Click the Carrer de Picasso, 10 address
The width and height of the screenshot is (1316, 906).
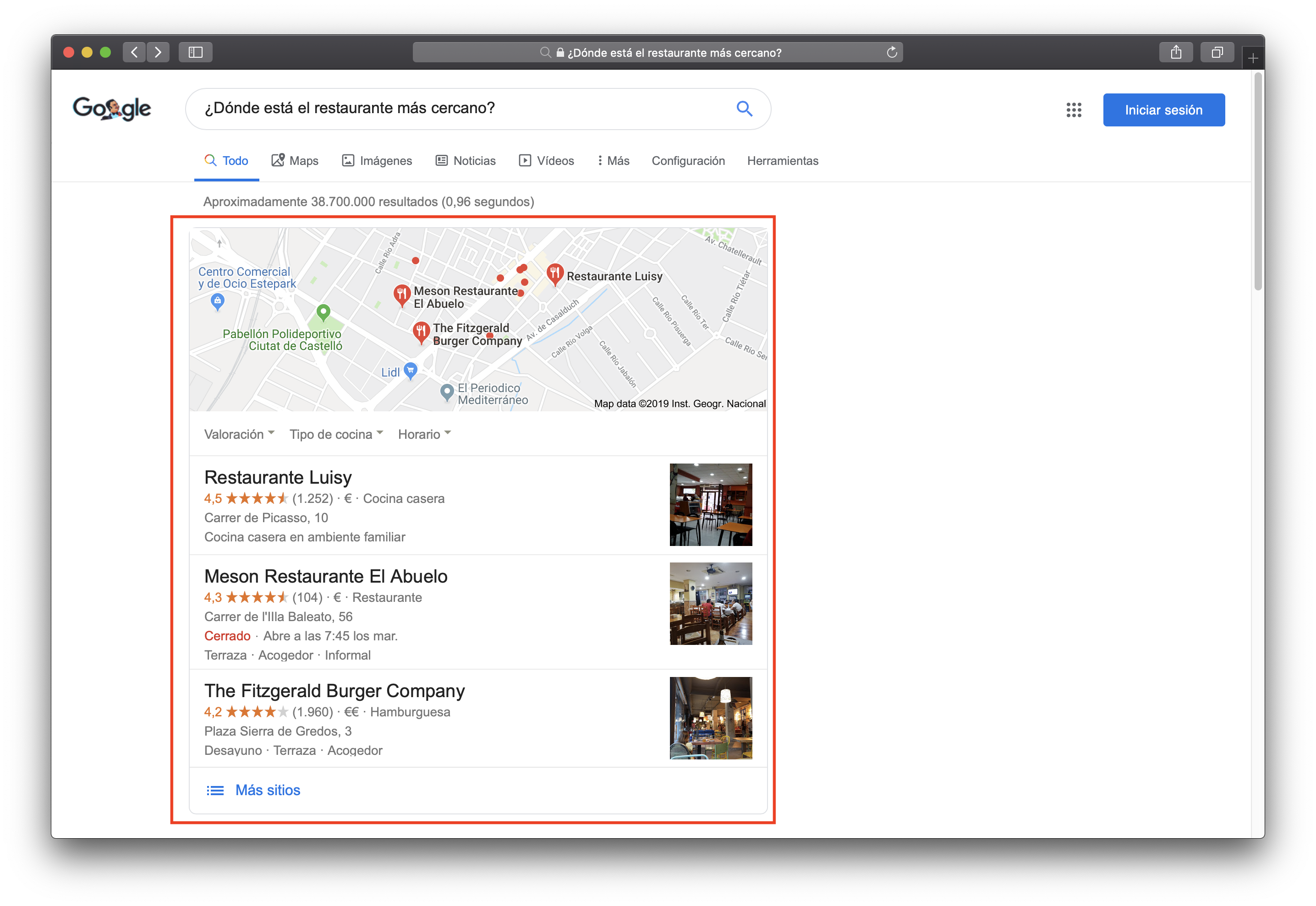pyautogui.click(x=266, y=518)
